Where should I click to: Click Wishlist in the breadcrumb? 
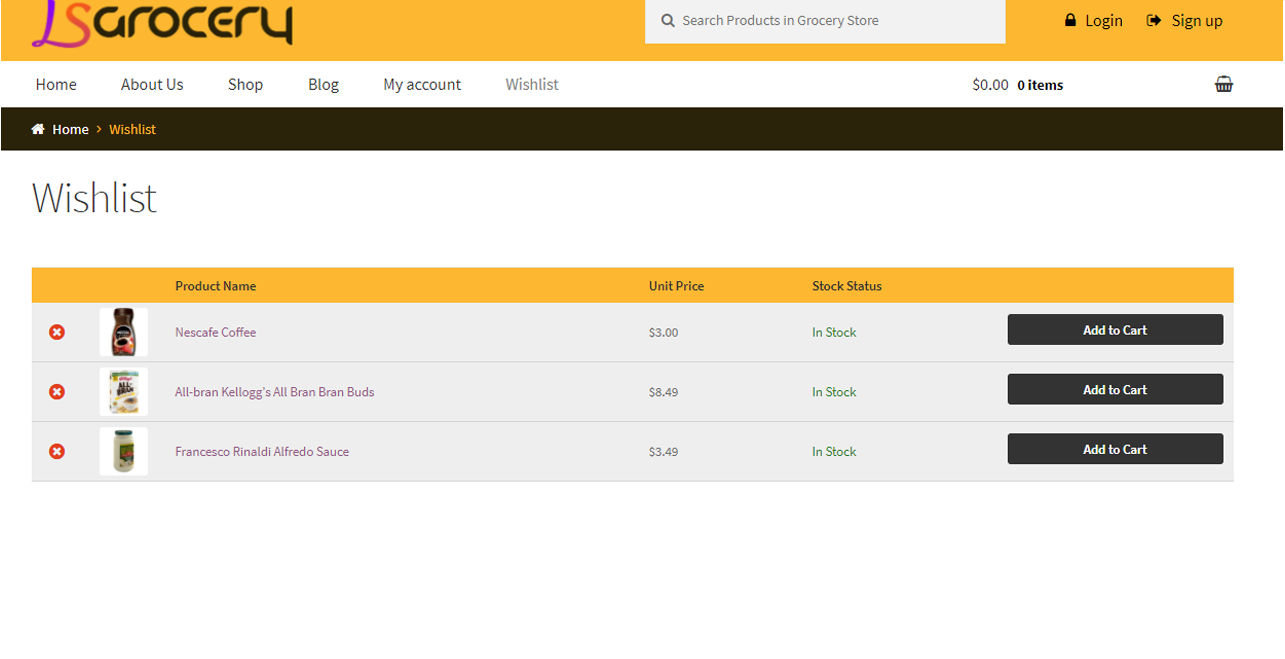click(x=132, y=129)
